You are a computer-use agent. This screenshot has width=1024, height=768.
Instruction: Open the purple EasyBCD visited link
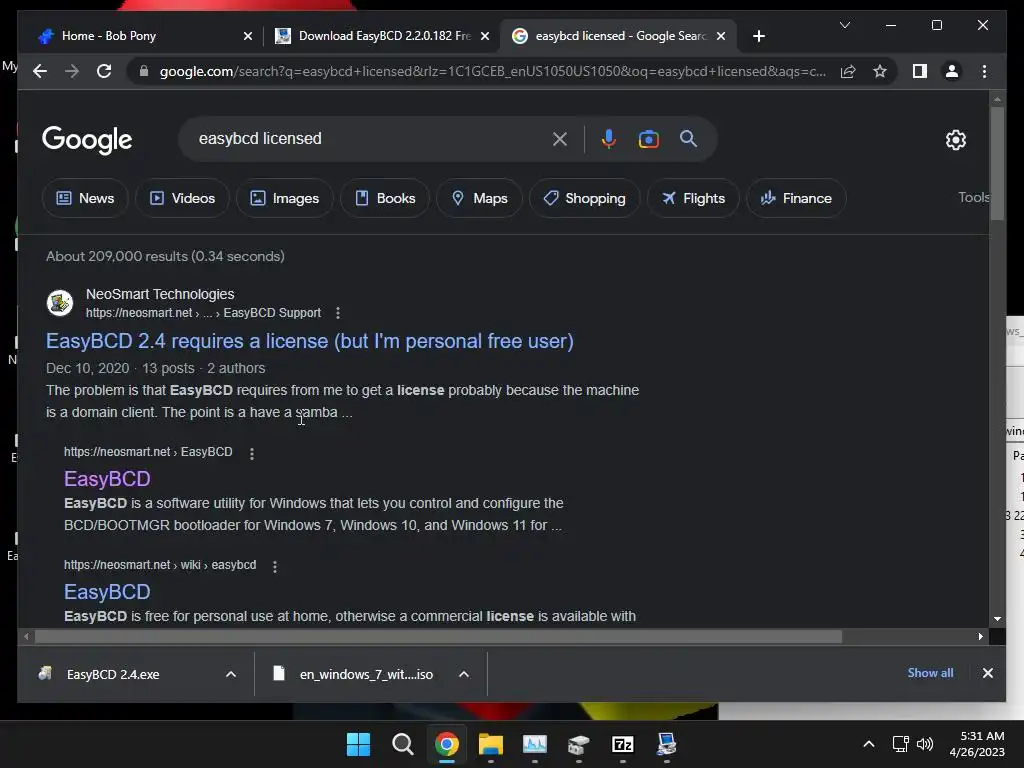coord(107,479)
